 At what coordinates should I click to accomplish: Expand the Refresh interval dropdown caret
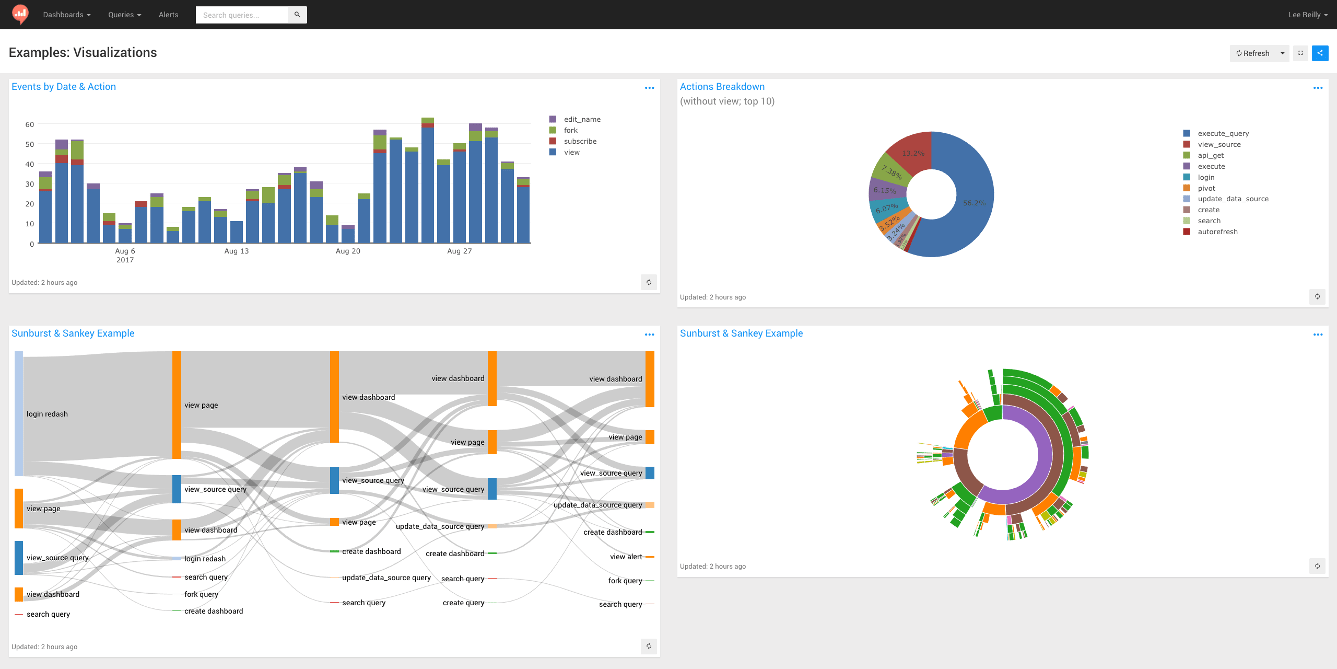tap(1283, 53)
